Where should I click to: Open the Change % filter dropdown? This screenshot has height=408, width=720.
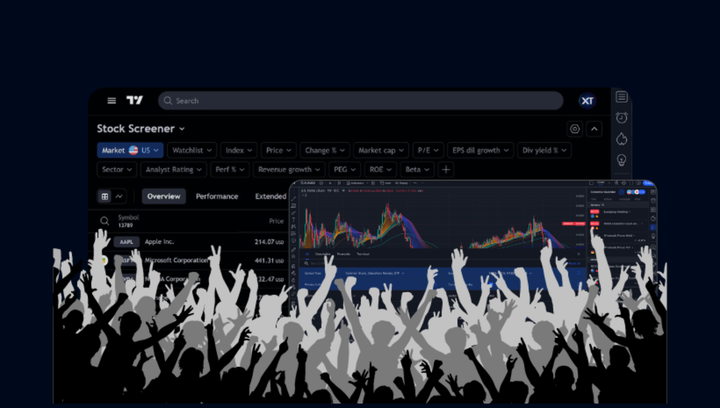coord(325,150)
